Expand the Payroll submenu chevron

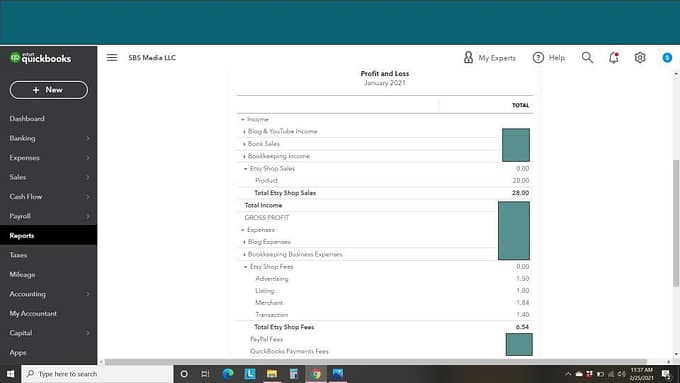pos(88,216)
